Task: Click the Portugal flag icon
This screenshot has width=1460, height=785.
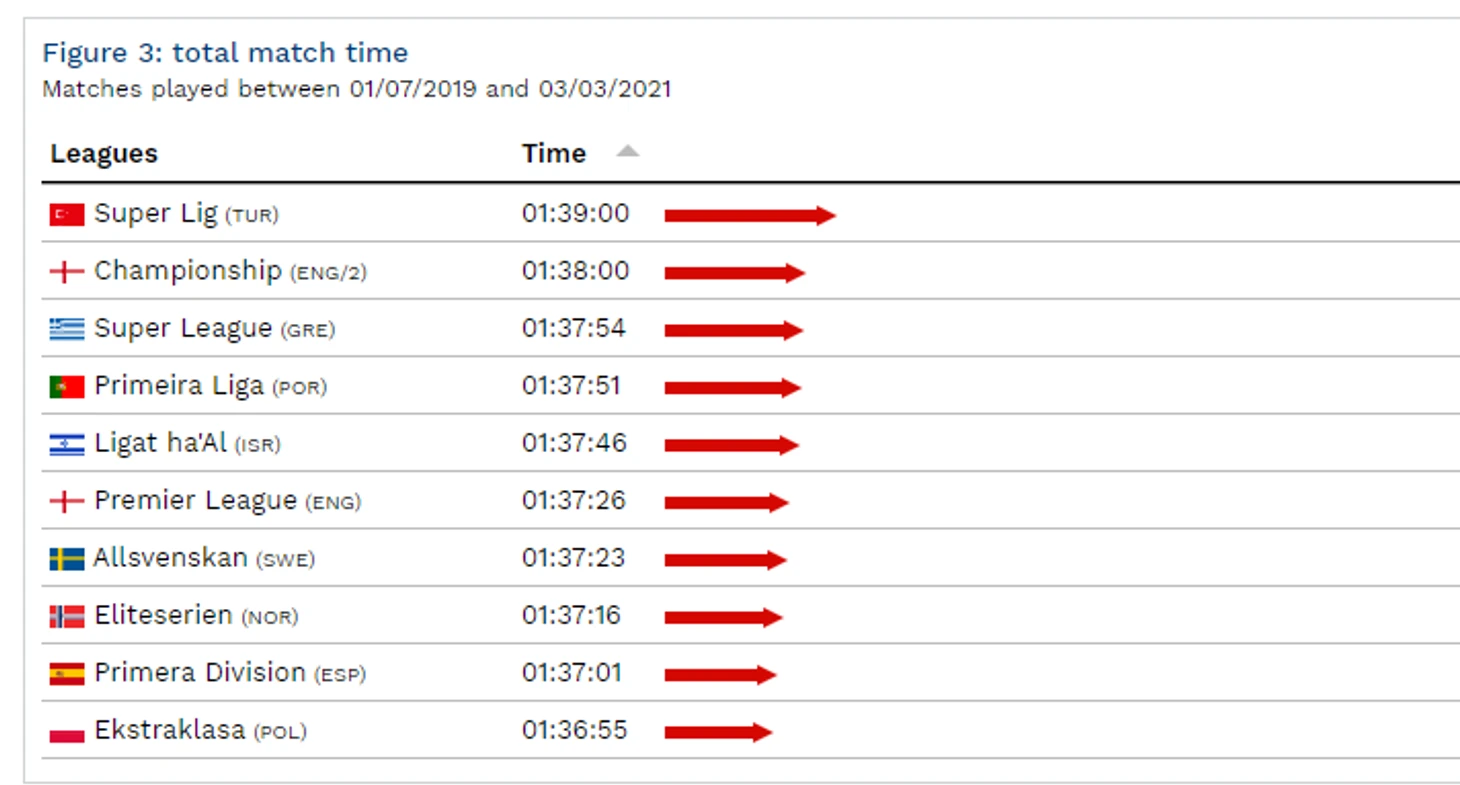Action: (x=67, y=387)
